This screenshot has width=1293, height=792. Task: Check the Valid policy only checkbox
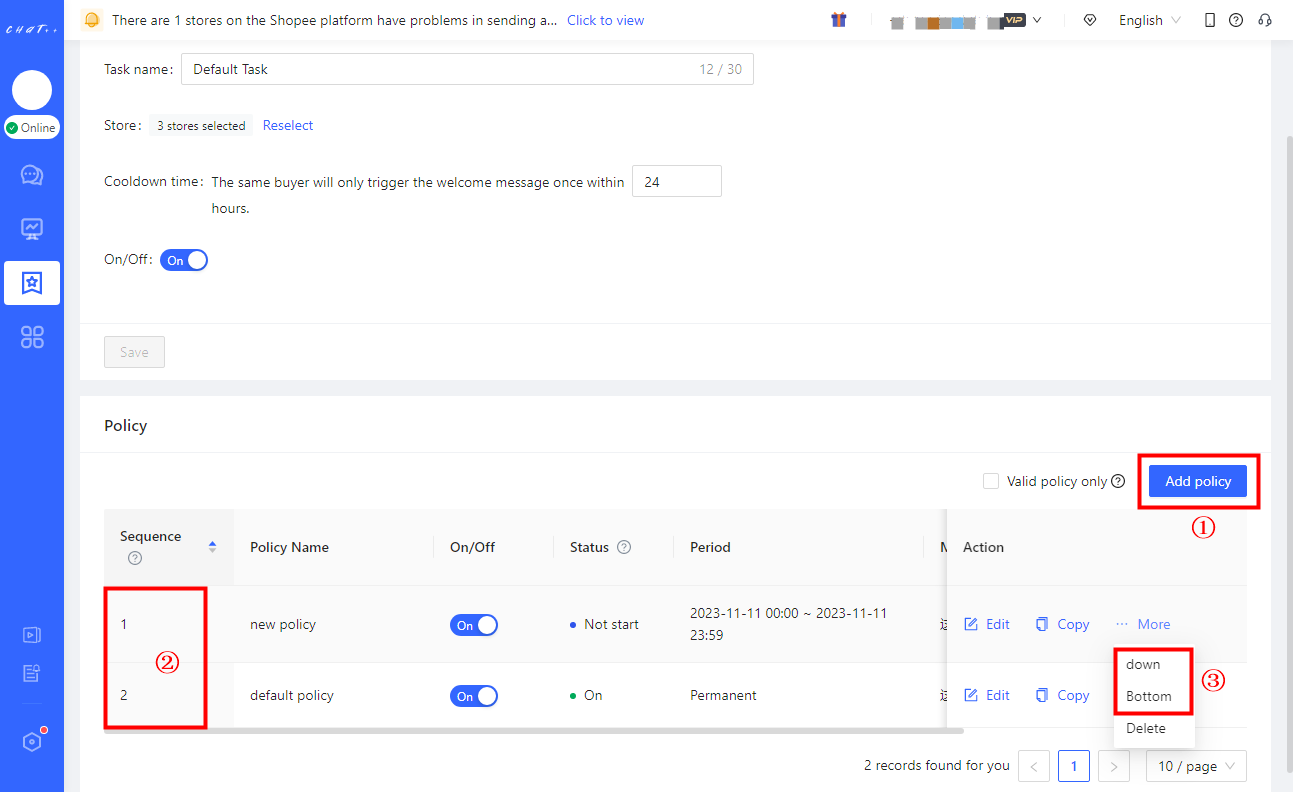[x=991, y=481]
